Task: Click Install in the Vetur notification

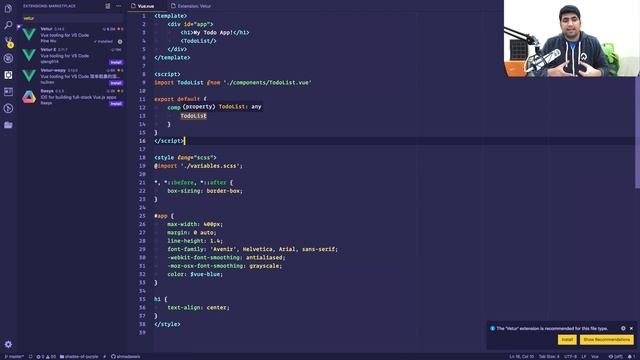Action: click(x=567, y=340)
